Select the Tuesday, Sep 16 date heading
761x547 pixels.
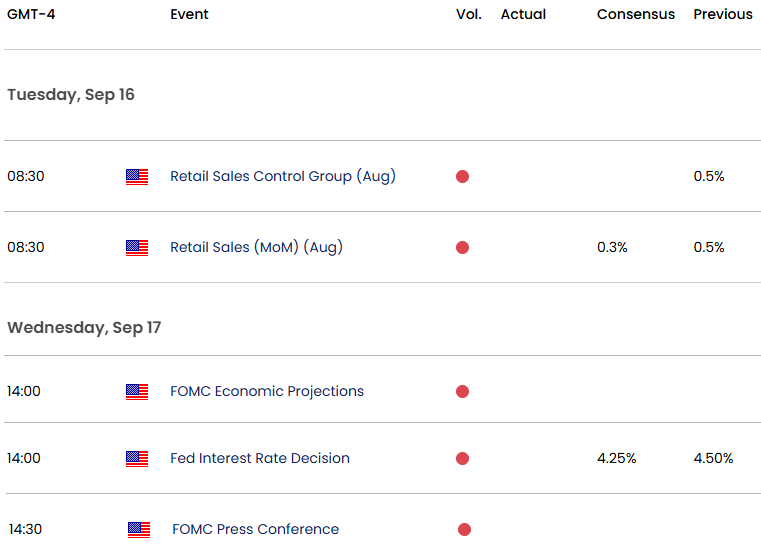71,95
